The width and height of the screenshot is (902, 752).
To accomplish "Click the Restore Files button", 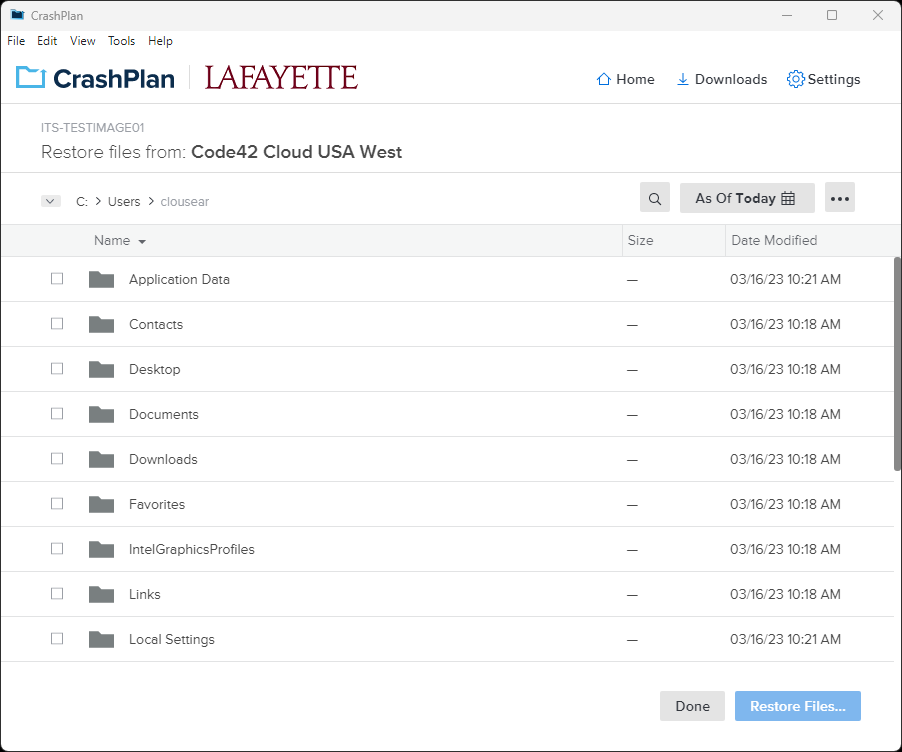I will pos(797,706).
